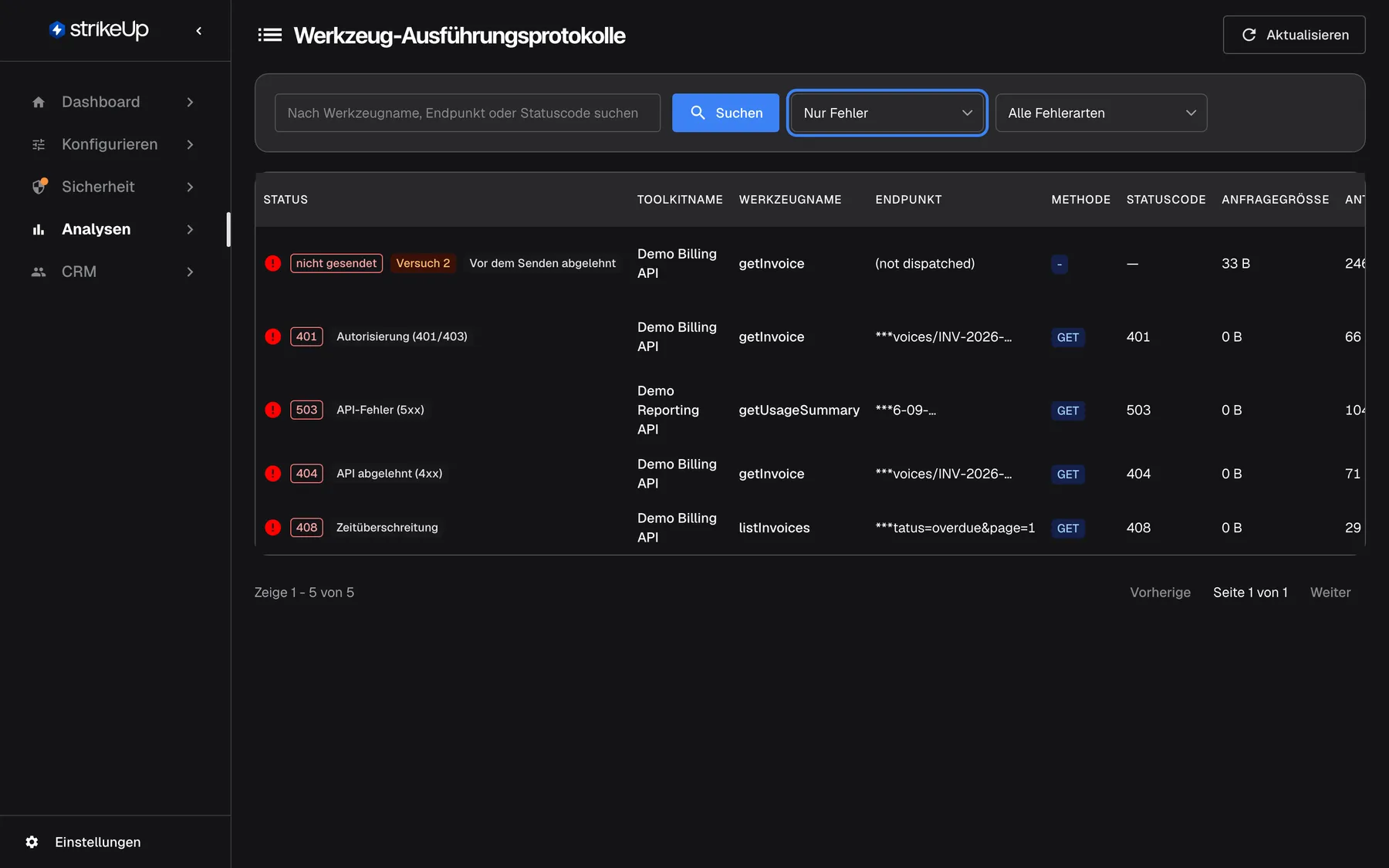1389x868 pixels.
Task: Go to Weiter next page
Action: tap(1330, 593)
